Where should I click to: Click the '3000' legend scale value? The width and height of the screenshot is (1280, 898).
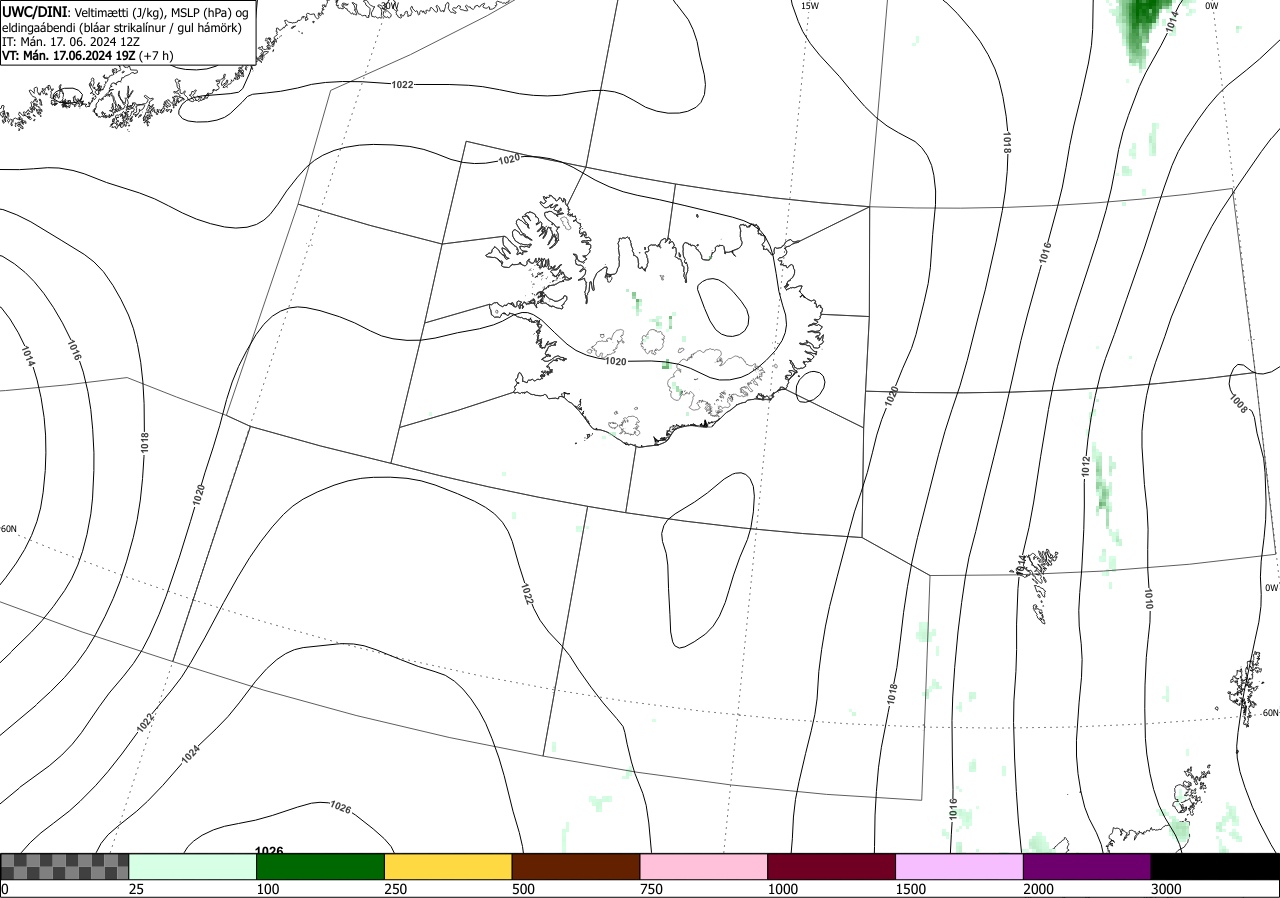1166,889
